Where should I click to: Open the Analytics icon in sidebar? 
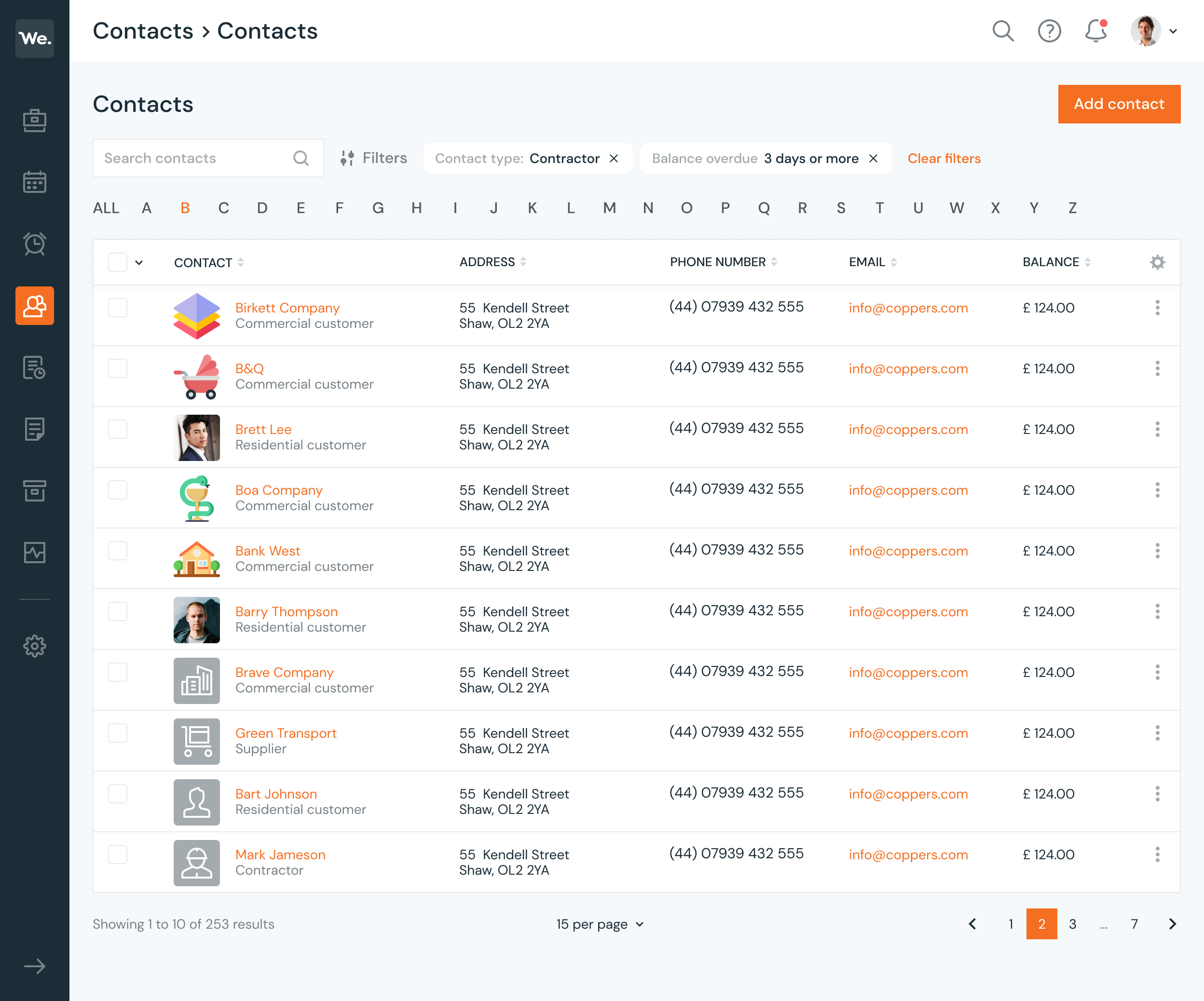[35, 552]
